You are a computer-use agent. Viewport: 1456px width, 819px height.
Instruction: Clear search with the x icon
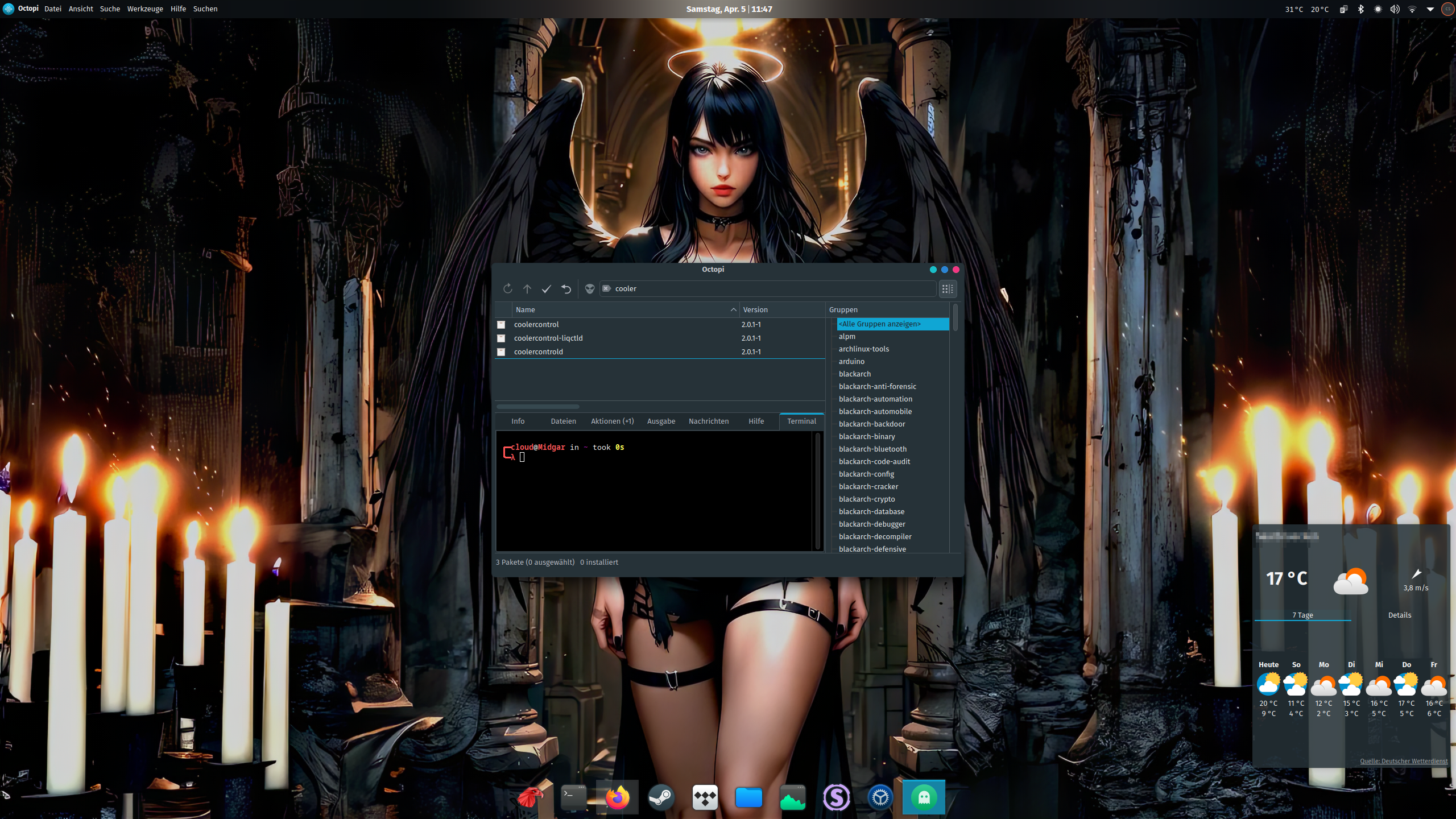click(606, 289)
